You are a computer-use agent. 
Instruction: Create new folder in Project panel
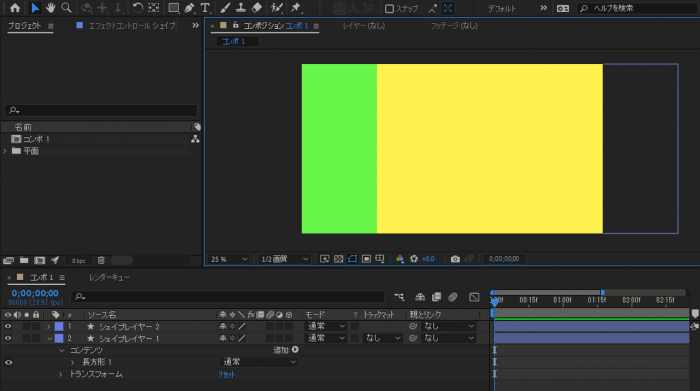pos(24,260)
